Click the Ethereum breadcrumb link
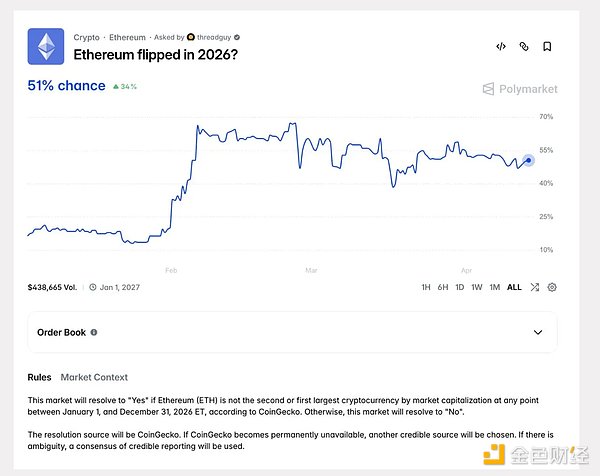Screen dimensions: 600x476 (x=127, y=37)
